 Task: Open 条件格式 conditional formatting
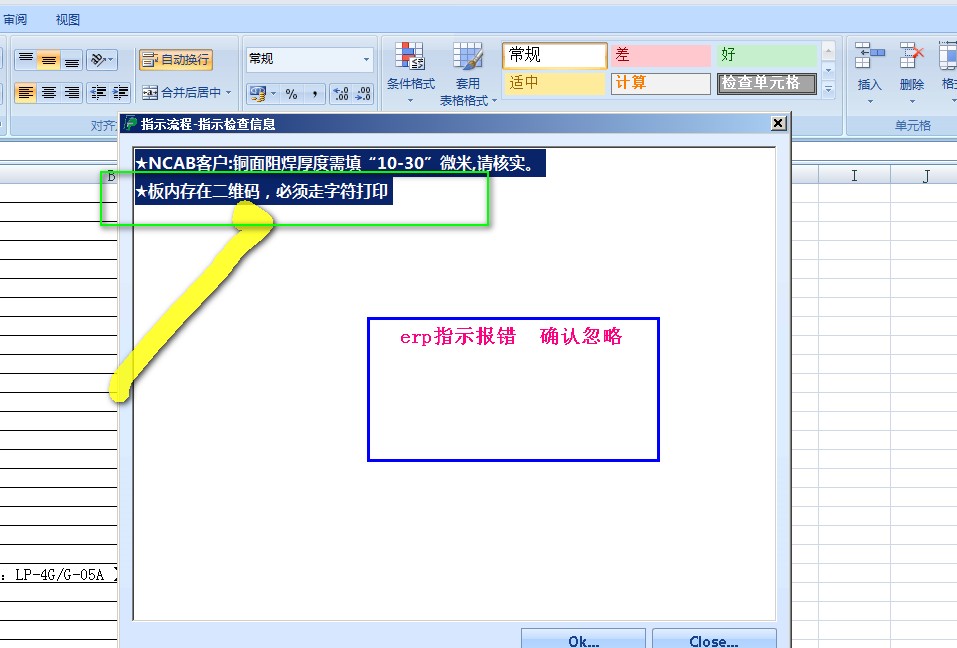point(411,73)
